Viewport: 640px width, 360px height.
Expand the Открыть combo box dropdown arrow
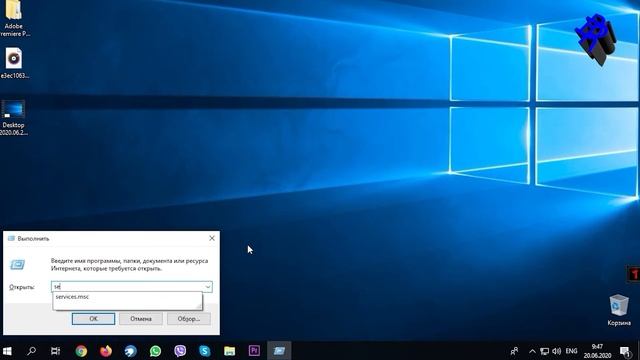pyautogui.click(x=208, y=287)
